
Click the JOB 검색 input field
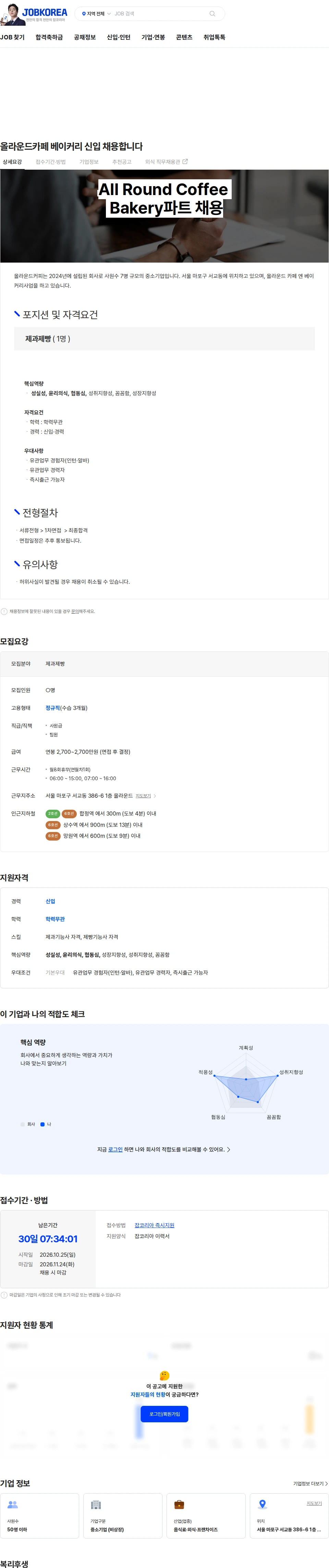(159, 13)
